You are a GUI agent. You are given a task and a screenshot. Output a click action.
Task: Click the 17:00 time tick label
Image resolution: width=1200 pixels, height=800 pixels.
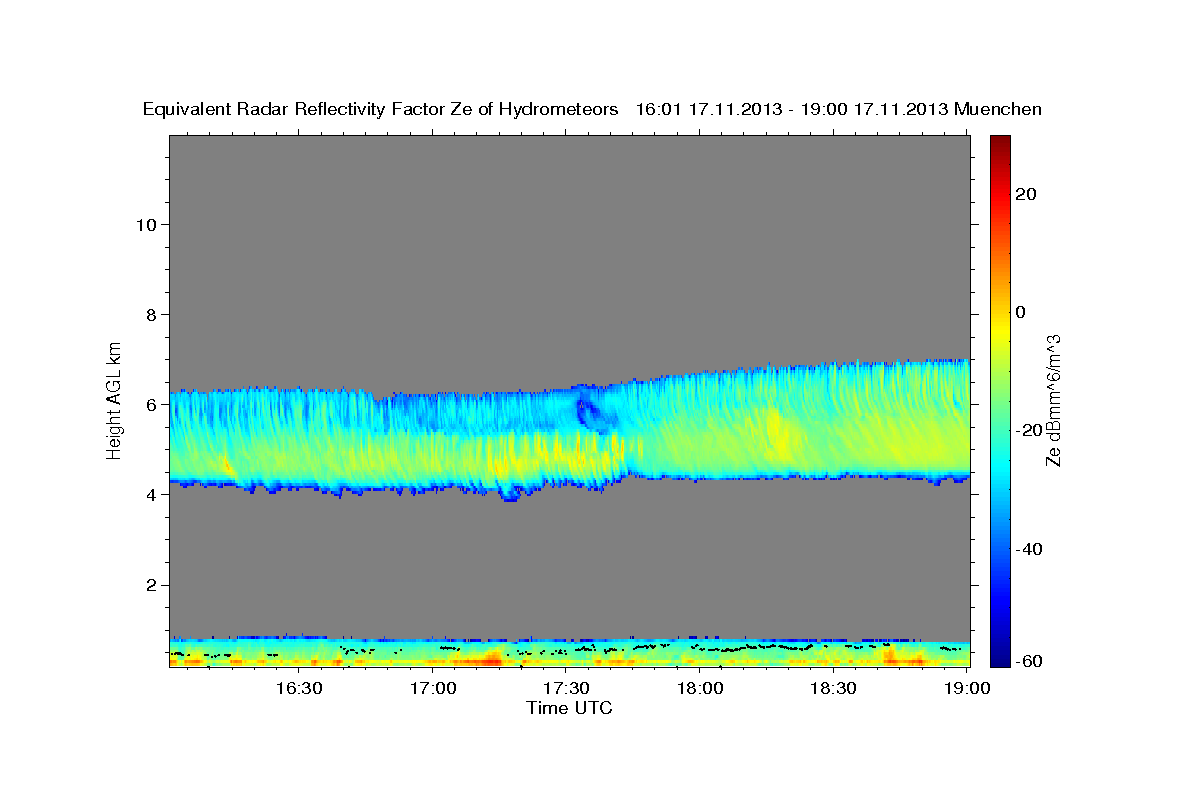coord(433,688)
